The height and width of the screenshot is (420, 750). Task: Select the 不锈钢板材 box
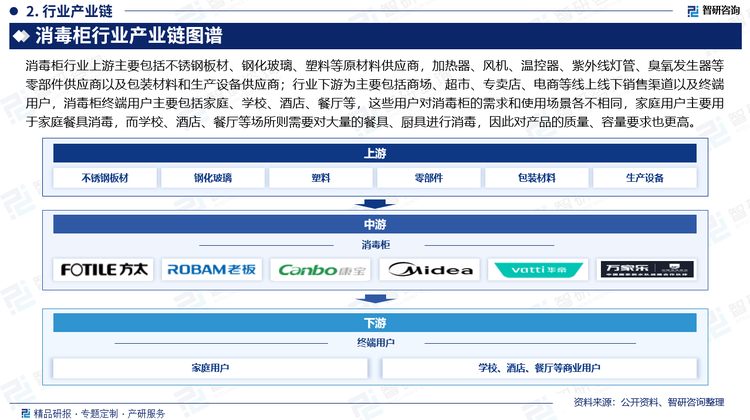coord(105,178)
